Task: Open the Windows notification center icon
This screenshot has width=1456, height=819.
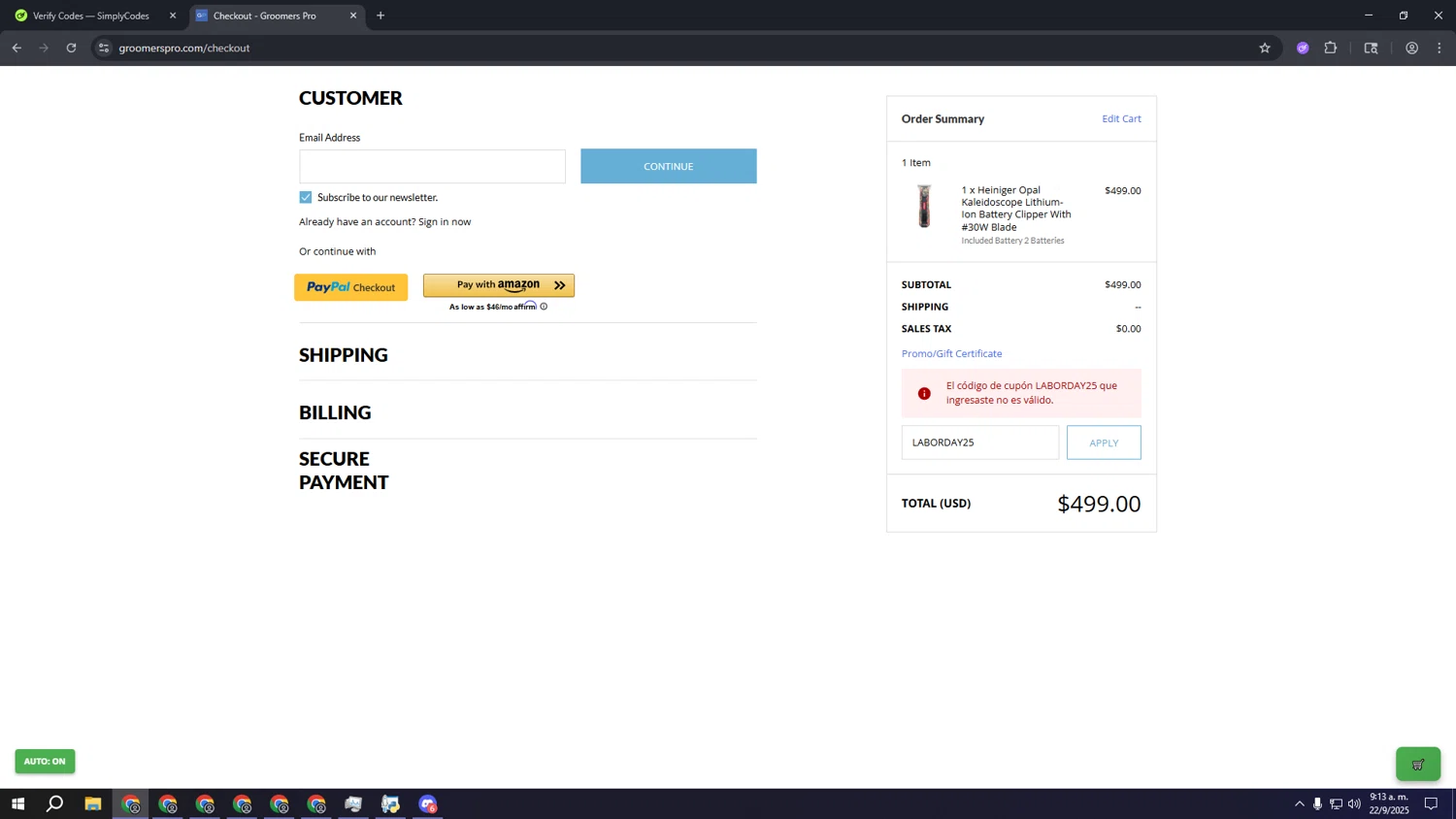Action: click(1431, 803)
